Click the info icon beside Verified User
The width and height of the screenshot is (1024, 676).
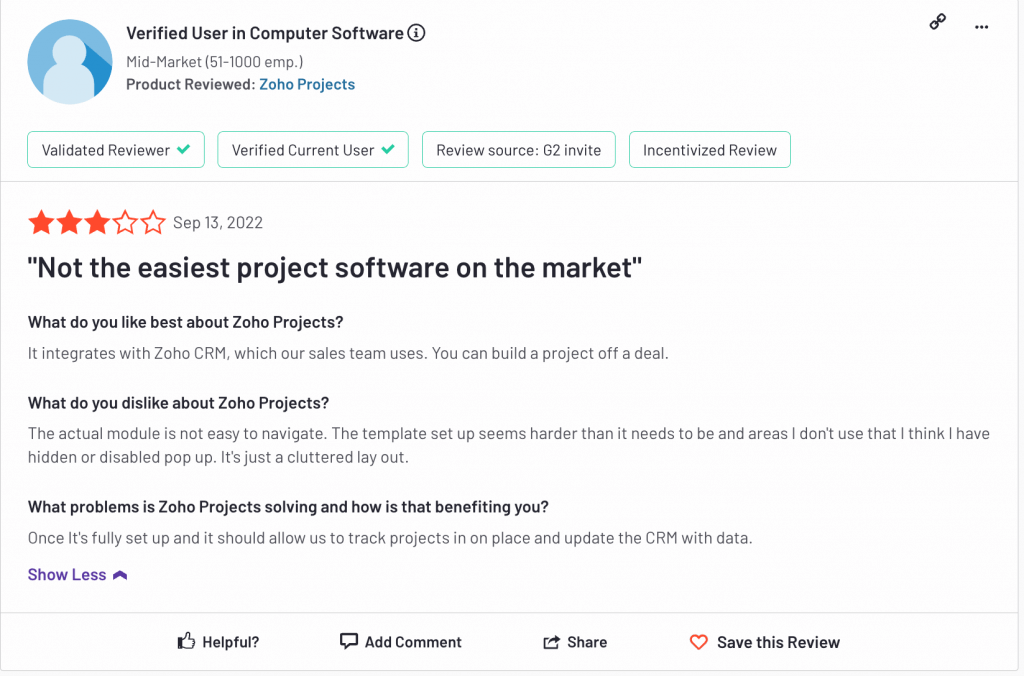click(x=416, y=33)
